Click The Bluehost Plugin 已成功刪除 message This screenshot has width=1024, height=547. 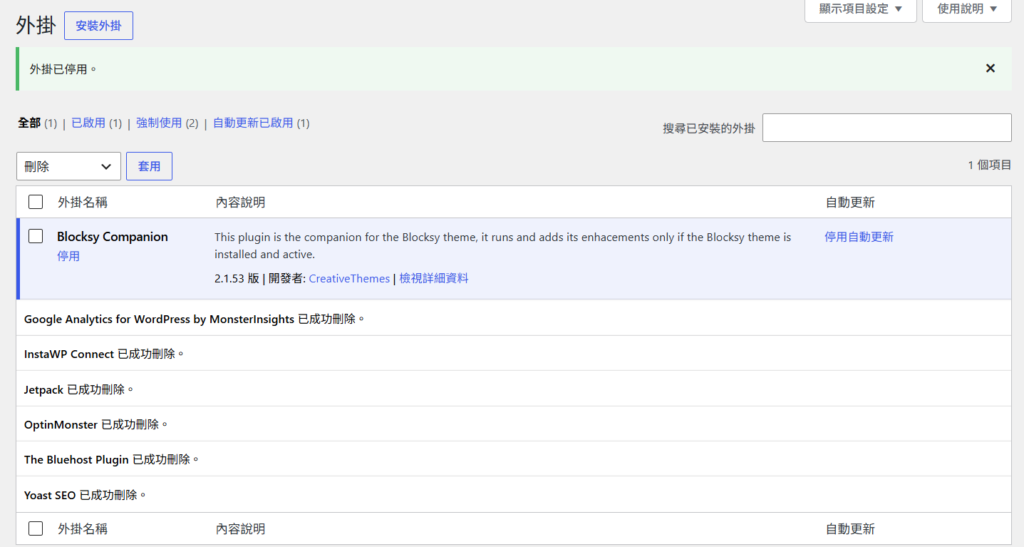tap(111, 460)
